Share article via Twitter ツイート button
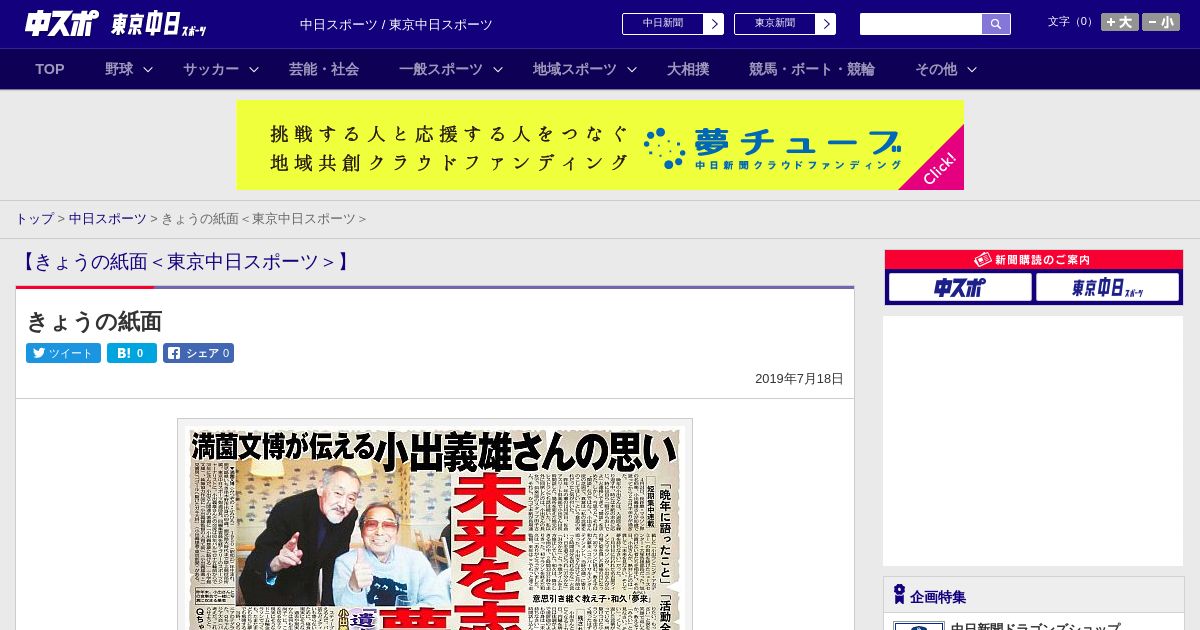Viewport: 1200px width, 630px height. [63, 353]
